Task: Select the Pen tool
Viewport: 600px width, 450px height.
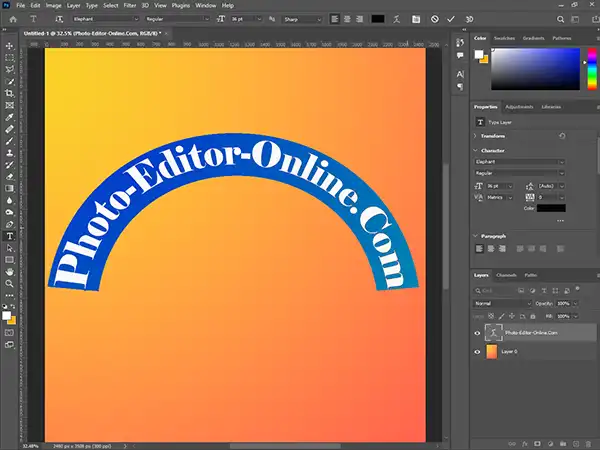Action: [10, 224]
